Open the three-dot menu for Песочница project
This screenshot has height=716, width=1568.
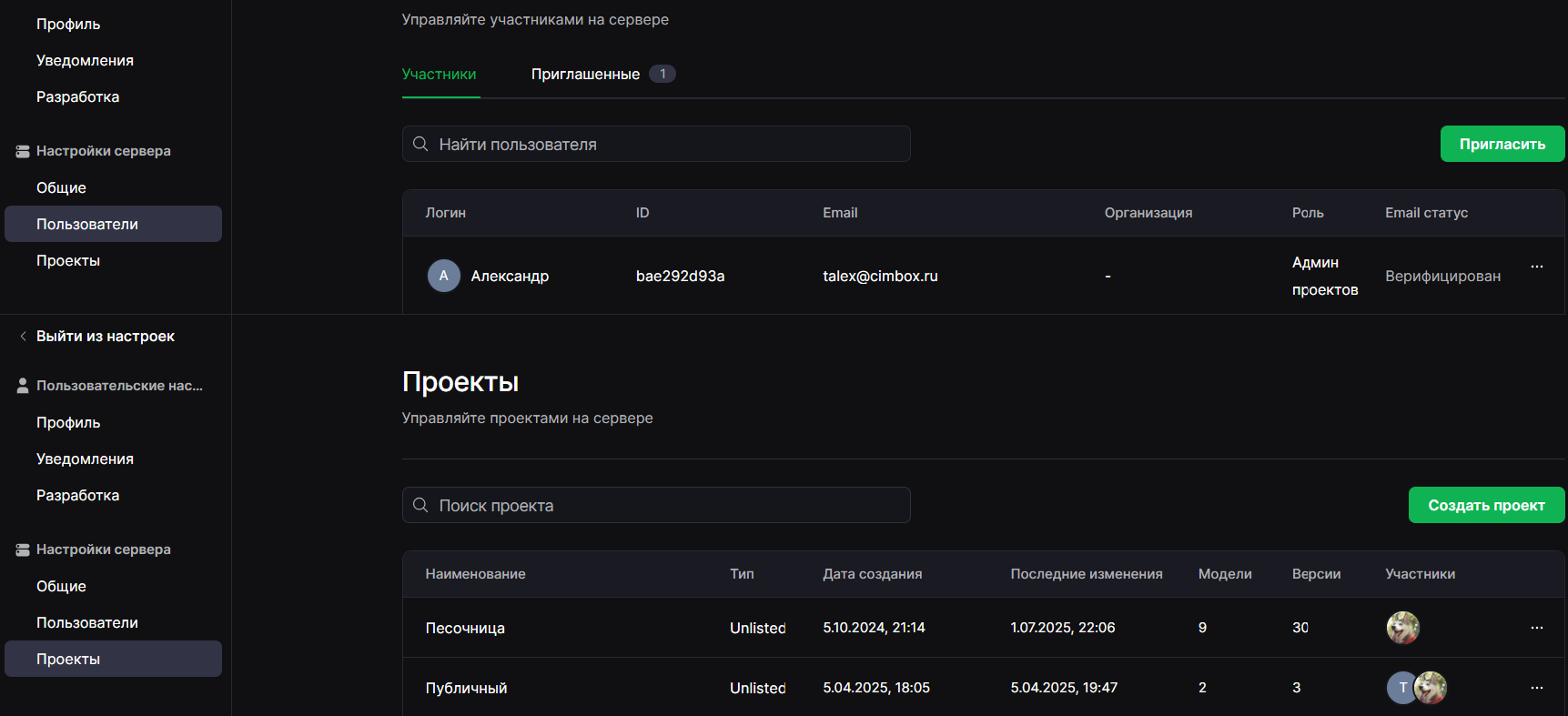click(1536, 628)
